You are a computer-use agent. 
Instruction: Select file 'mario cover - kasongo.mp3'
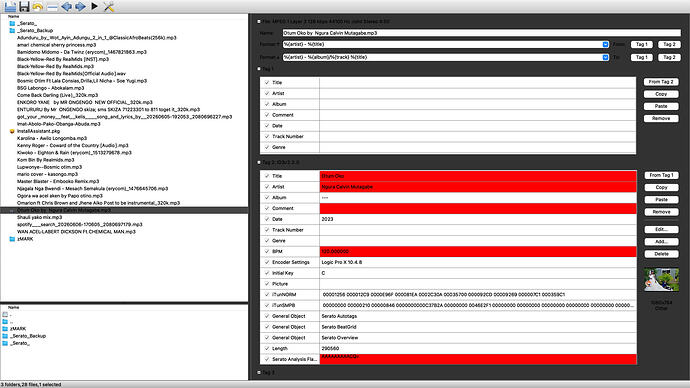click(x=48, y=174)
